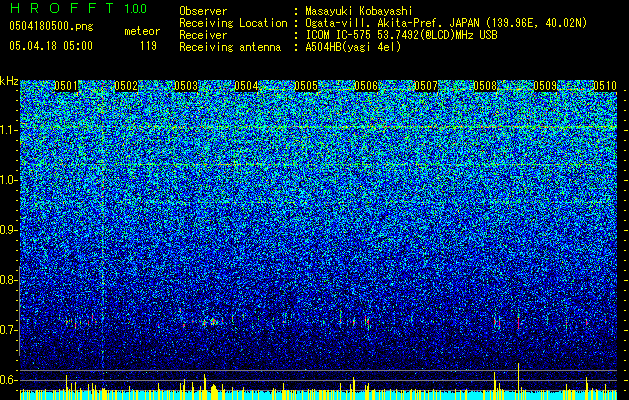
Task: Click the 0509 time marker
Action: click(x=546, y=86)
